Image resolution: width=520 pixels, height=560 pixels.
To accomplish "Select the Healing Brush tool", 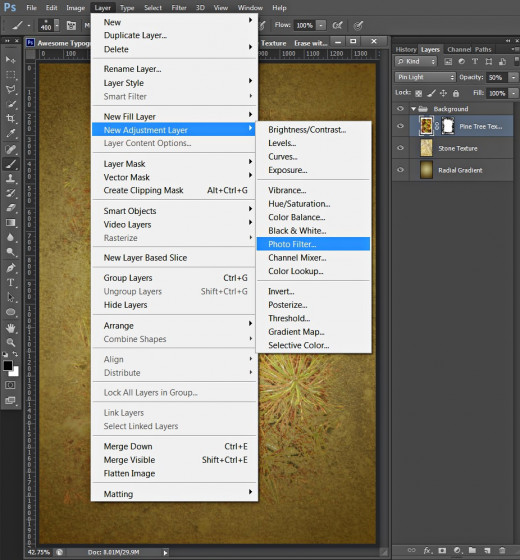I will click(x=11, y=149).
